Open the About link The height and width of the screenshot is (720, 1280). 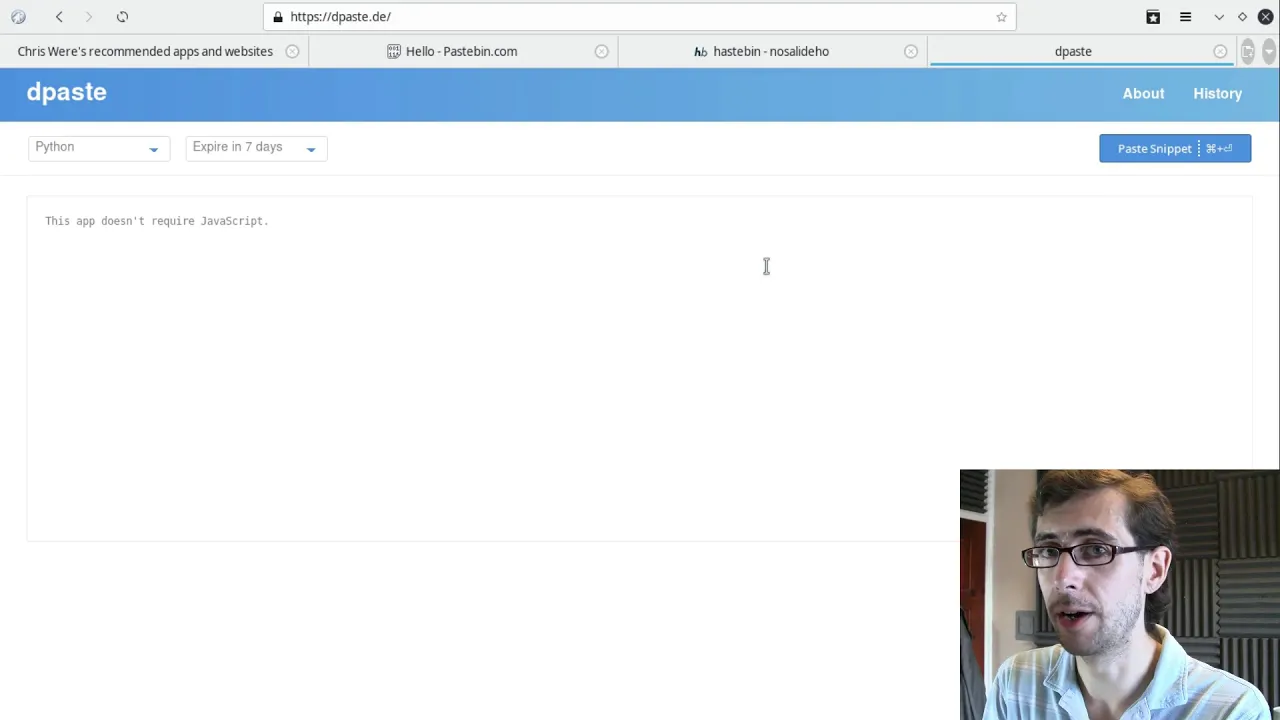tap(1143, 93)
